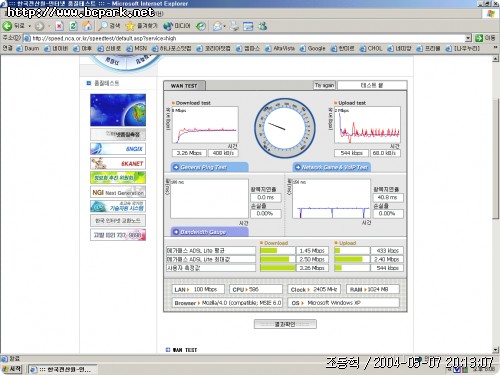Open the Mail envelope toolbar icon
Screen dimensions: 500x375
pos(217,26)
